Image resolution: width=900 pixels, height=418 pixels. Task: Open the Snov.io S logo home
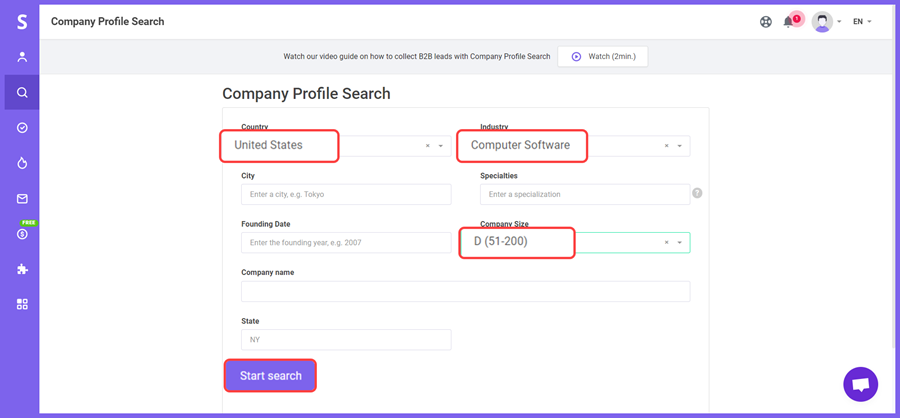[x=22, y=22]
